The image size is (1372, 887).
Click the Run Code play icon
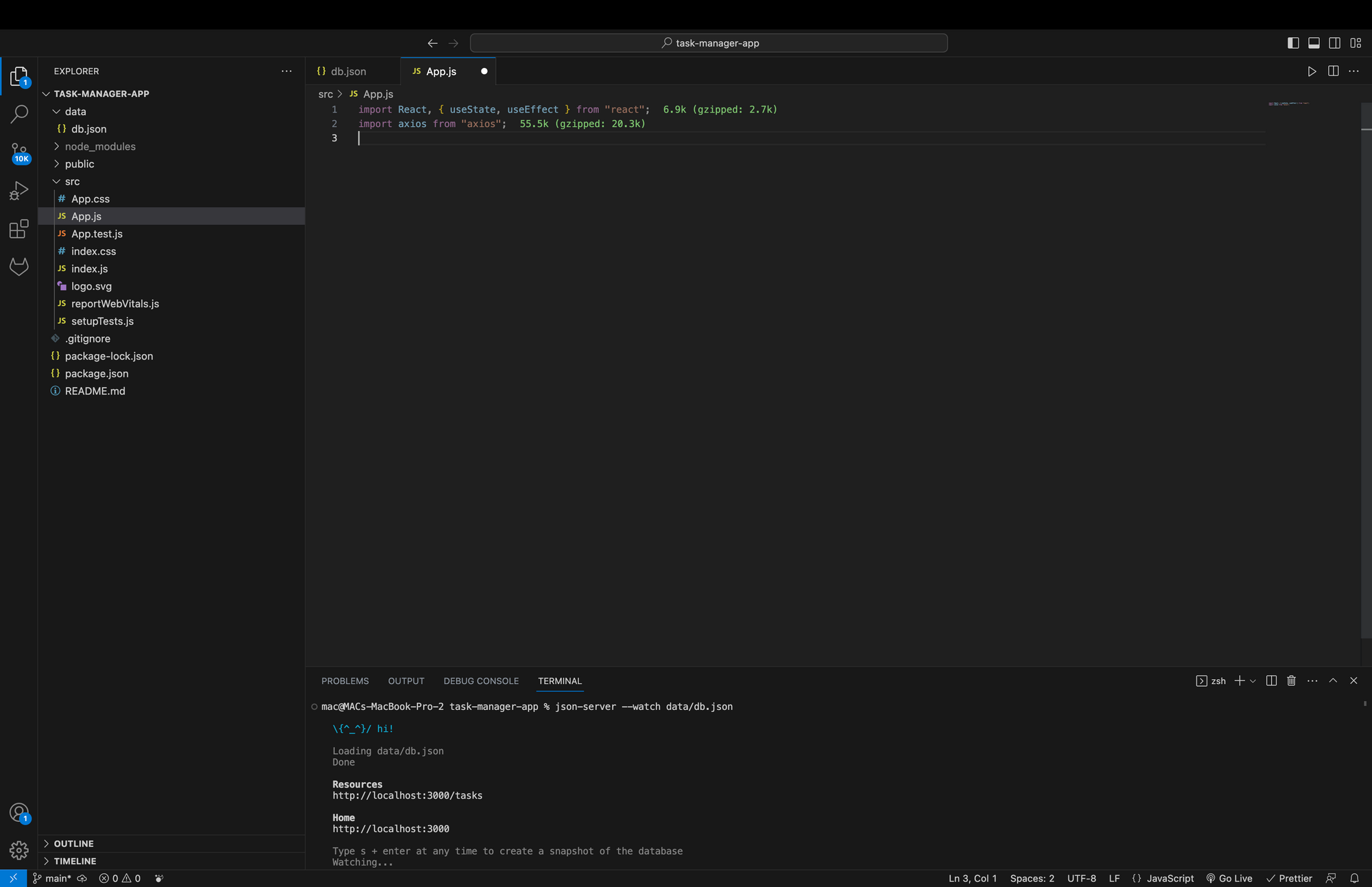[1312, 71]
